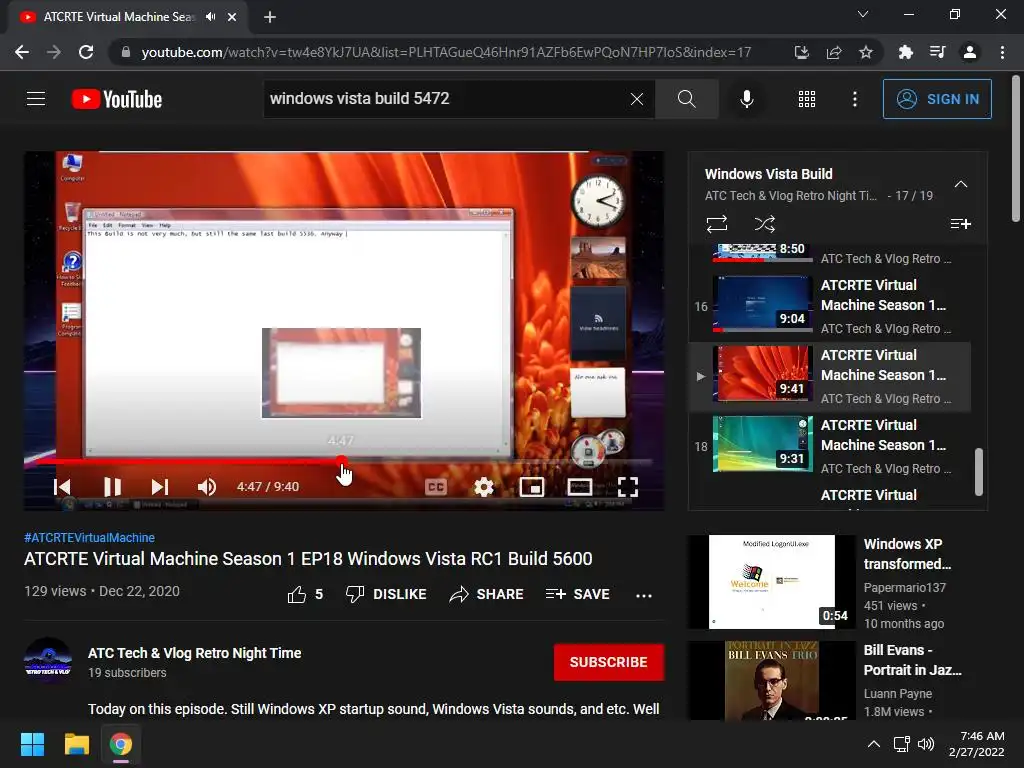Go back in browser history
The height and width of the screenshot is (768, 1024).
pyautogui.click(x=22, y=52)
